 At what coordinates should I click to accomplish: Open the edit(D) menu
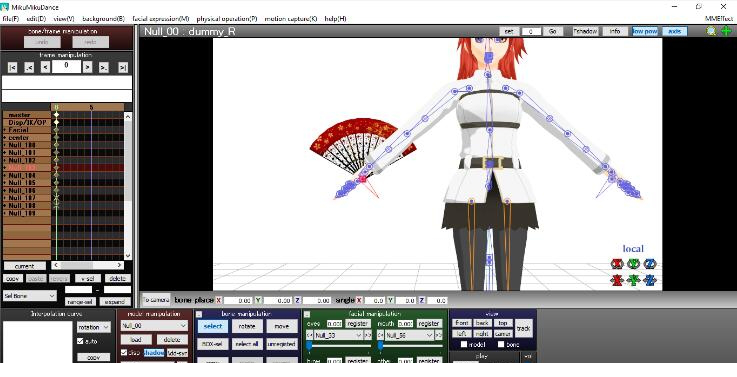[x=36, y=19]
